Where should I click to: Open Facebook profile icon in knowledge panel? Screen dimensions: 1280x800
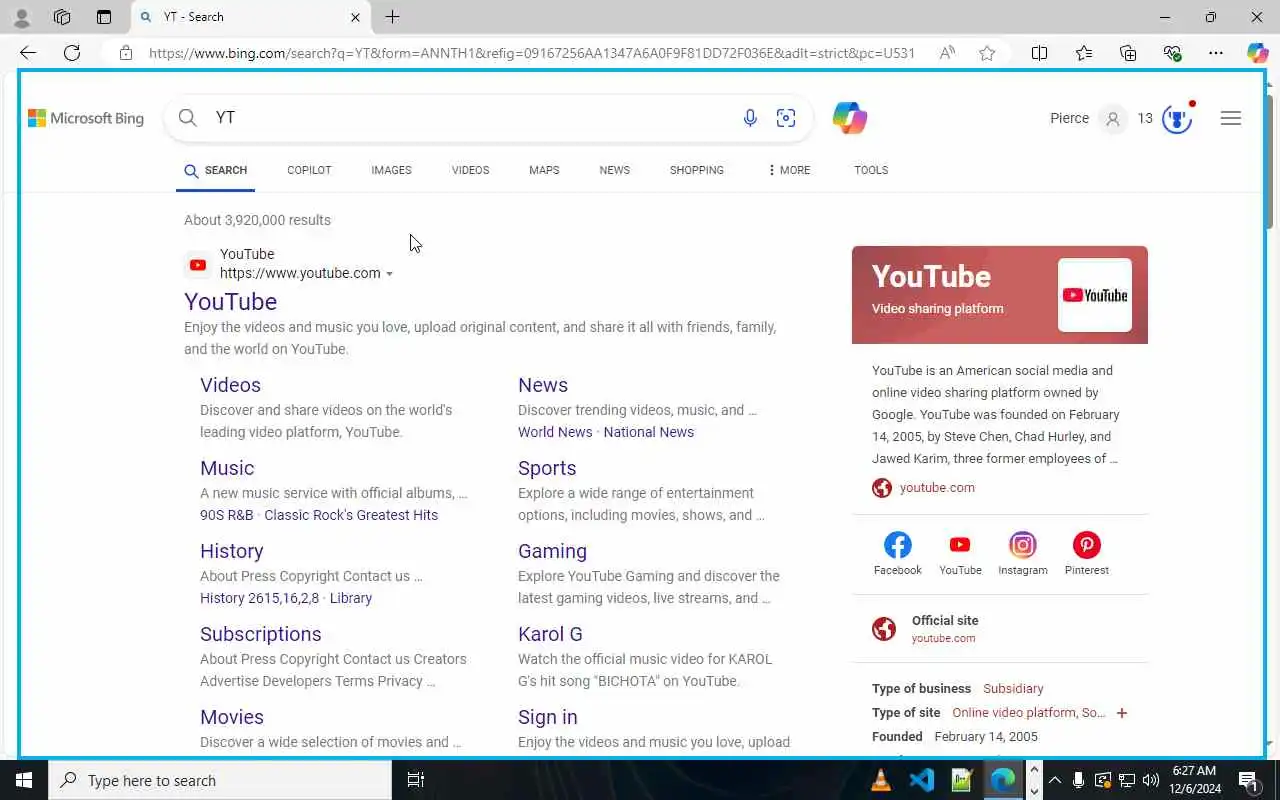pyautogui.click(x=897, y=545)
